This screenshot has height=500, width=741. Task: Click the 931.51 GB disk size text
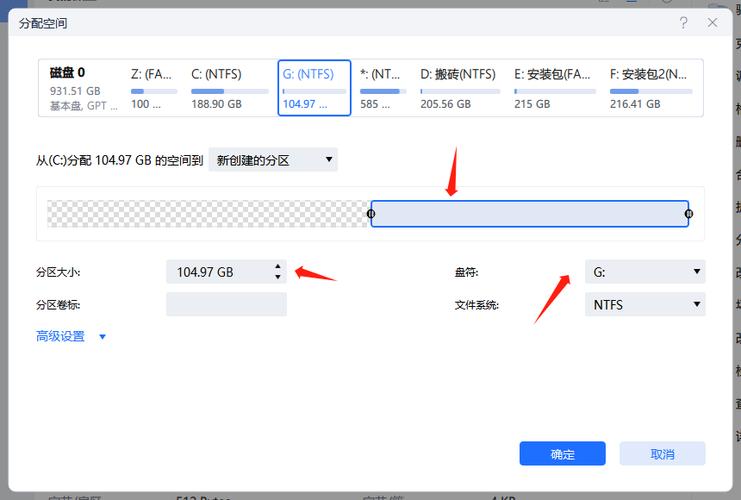pos(75,91)
